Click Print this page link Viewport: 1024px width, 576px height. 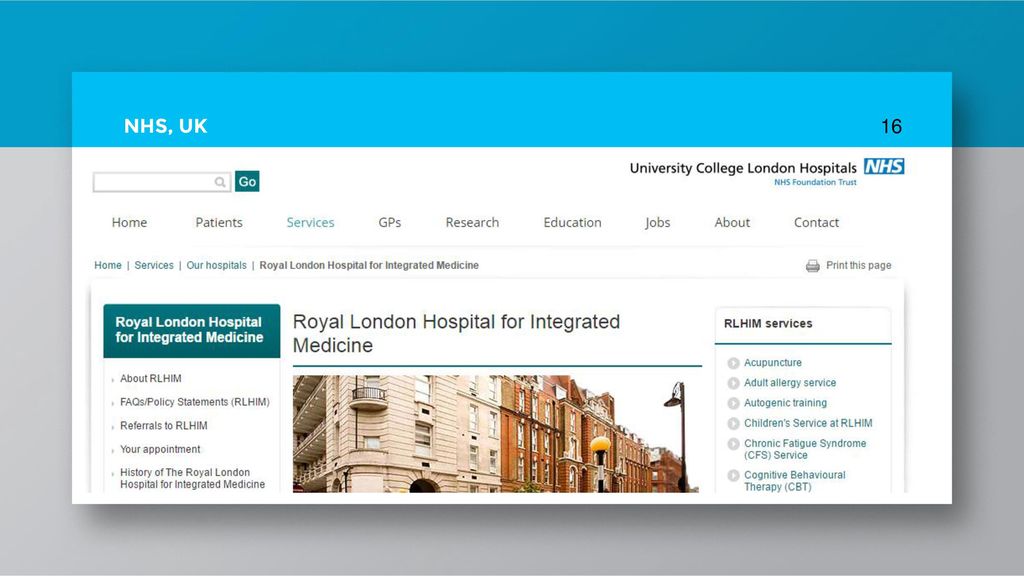[x=858, y=265]
